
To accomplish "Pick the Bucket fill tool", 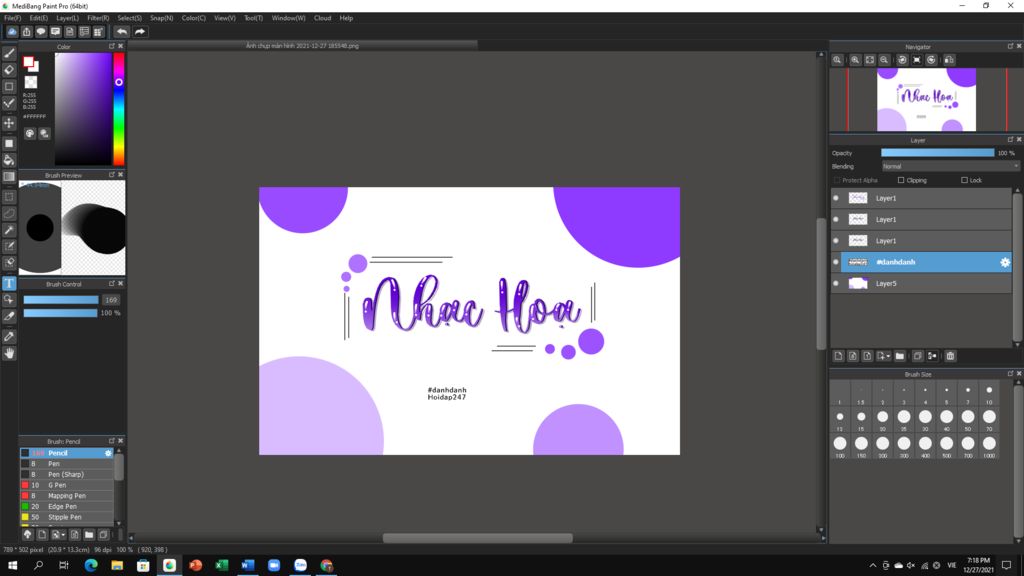I will (x=9, y=160).
